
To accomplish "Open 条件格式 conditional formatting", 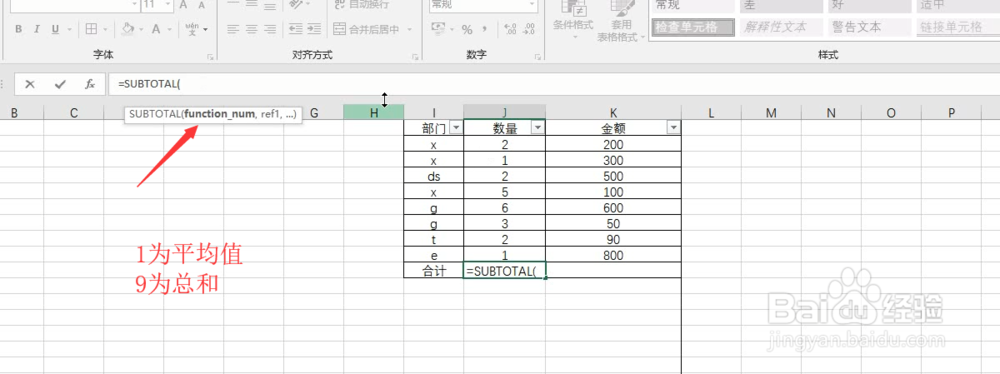I will (573, 20).
